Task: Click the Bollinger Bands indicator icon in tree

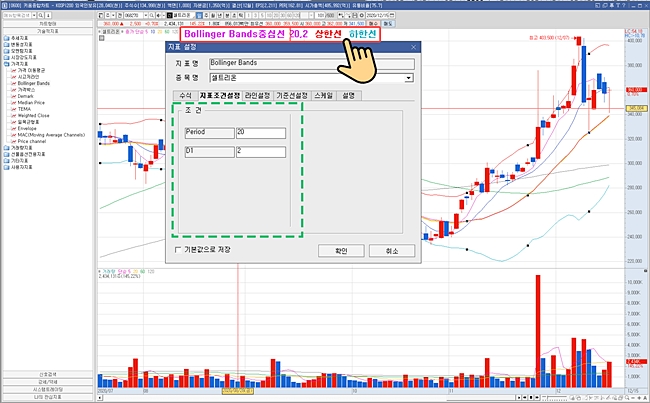Action: [x=14, y=83]
